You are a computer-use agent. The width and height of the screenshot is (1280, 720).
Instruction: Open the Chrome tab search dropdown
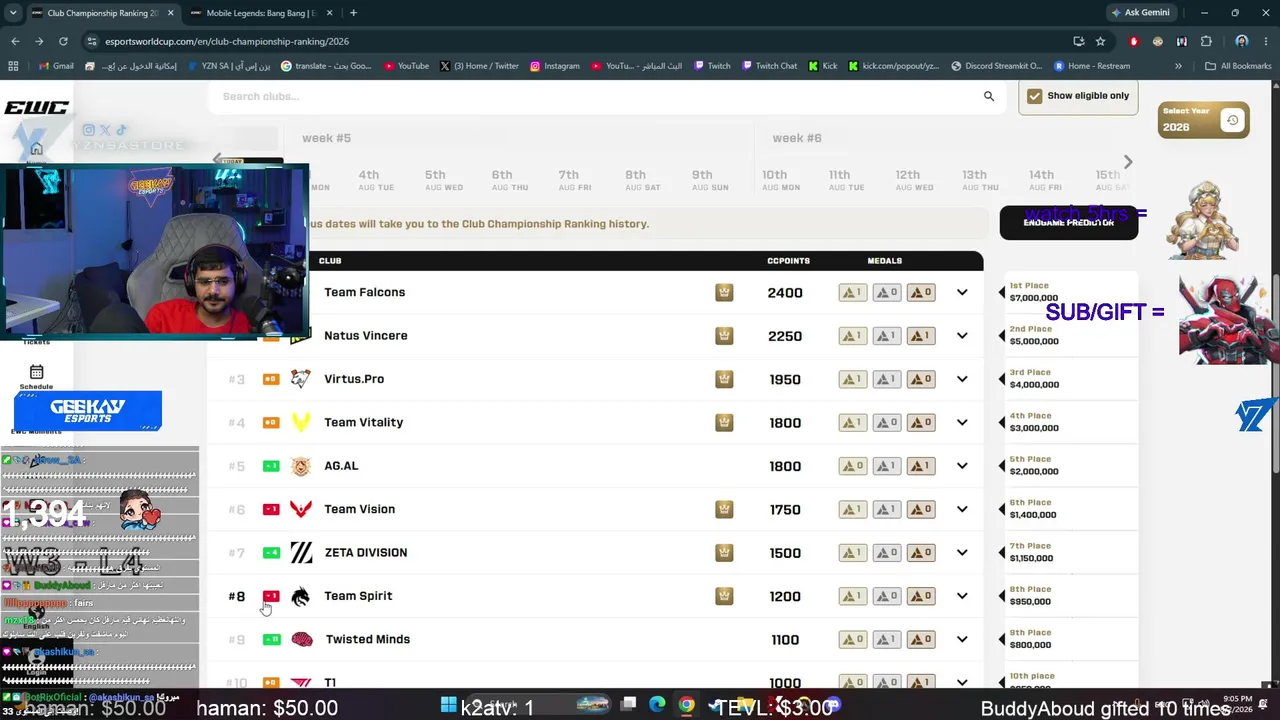tap(15, 13)
